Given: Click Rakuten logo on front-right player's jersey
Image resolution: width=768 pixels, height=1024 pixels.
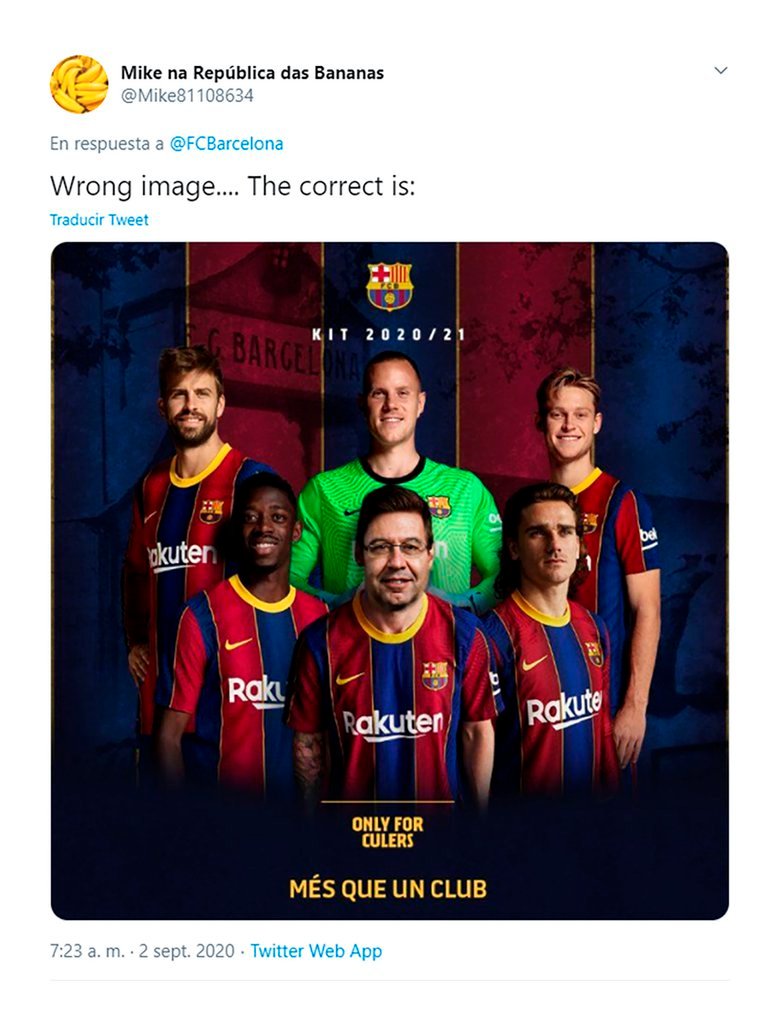Looking at the screenshot, I should (x=564, y=710).
